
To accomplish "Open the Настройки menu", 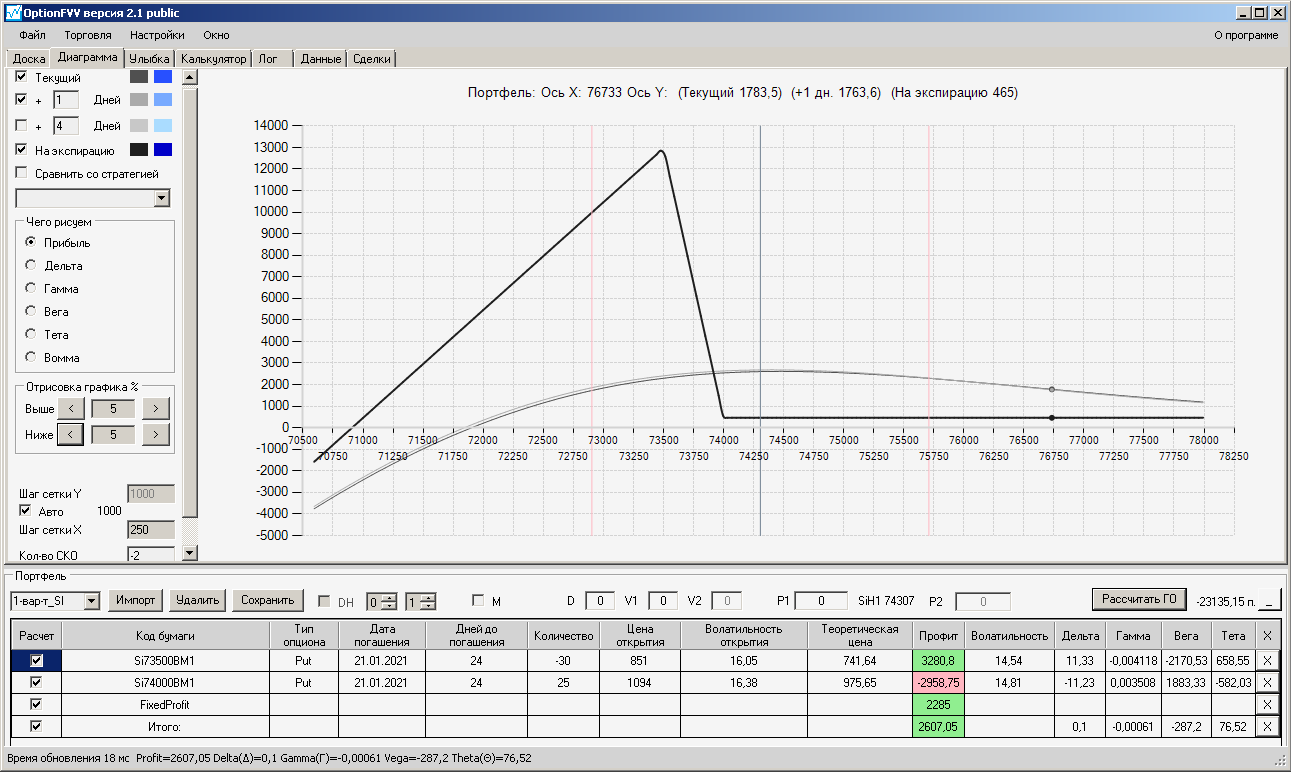I will click(x=157, y=35).
